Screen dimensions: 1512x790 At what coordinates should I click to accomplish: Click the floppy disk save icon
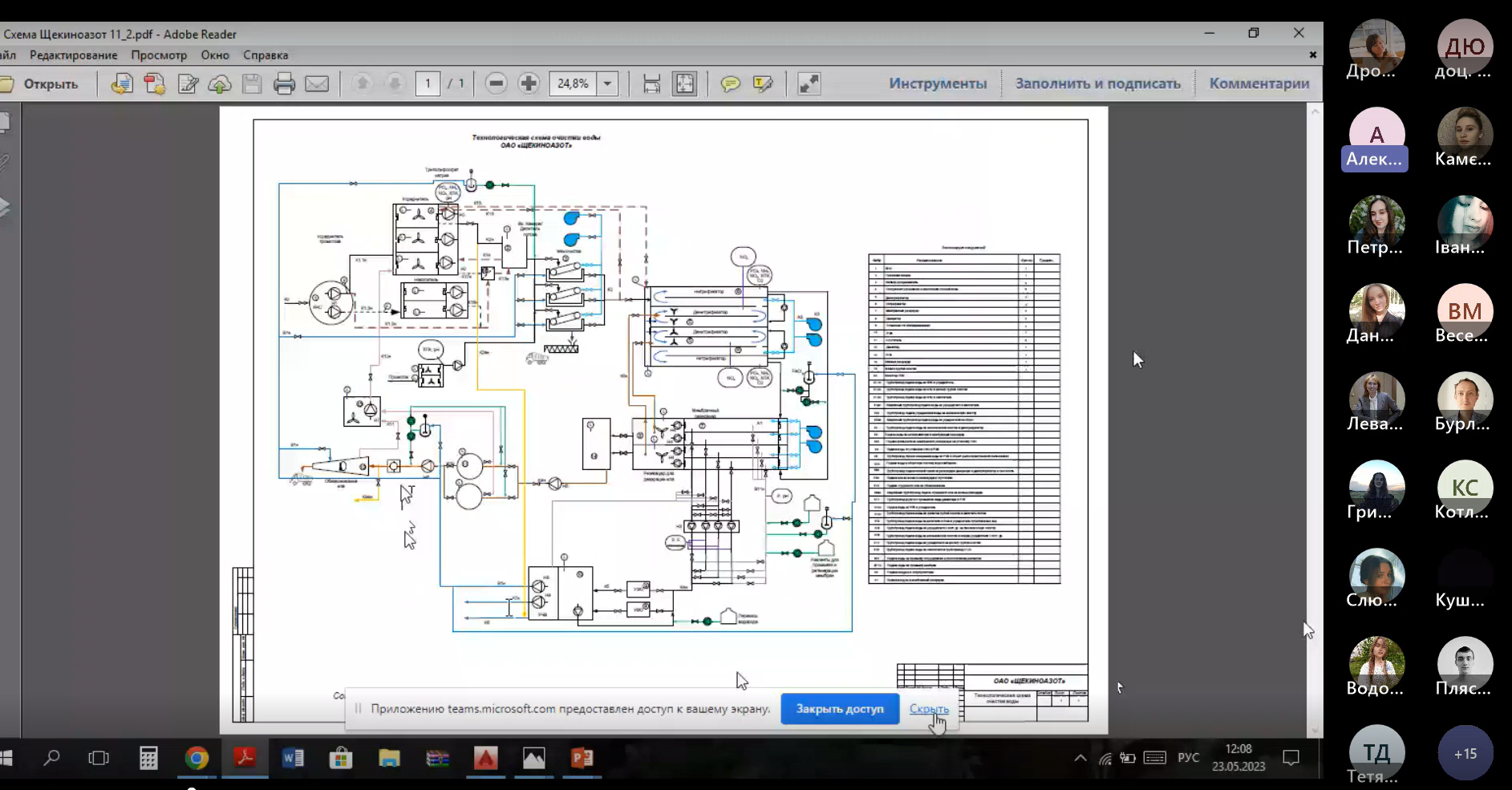[252, 83]
